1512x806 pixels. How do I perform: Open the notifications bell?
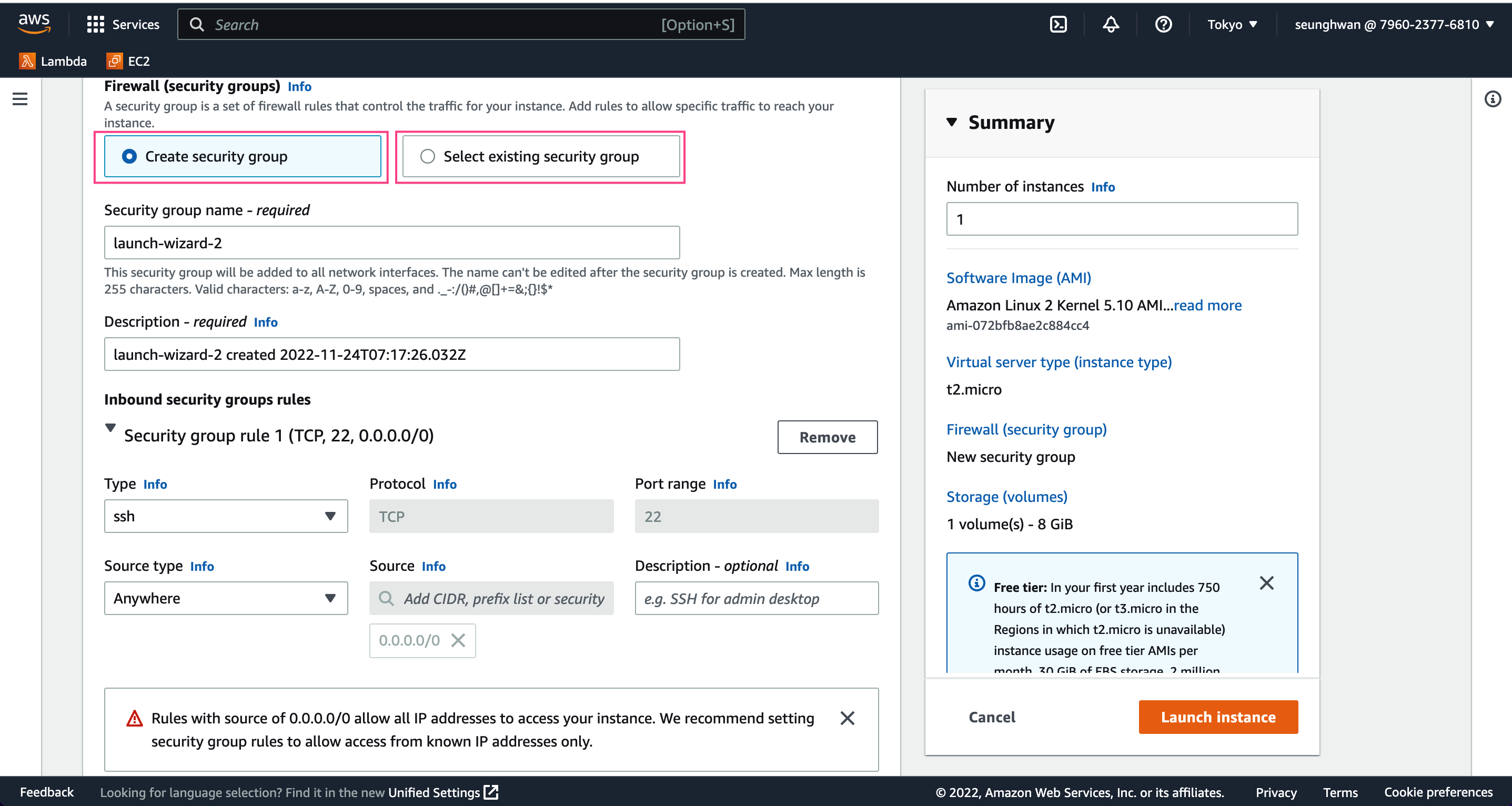(x=1111, y=24)
